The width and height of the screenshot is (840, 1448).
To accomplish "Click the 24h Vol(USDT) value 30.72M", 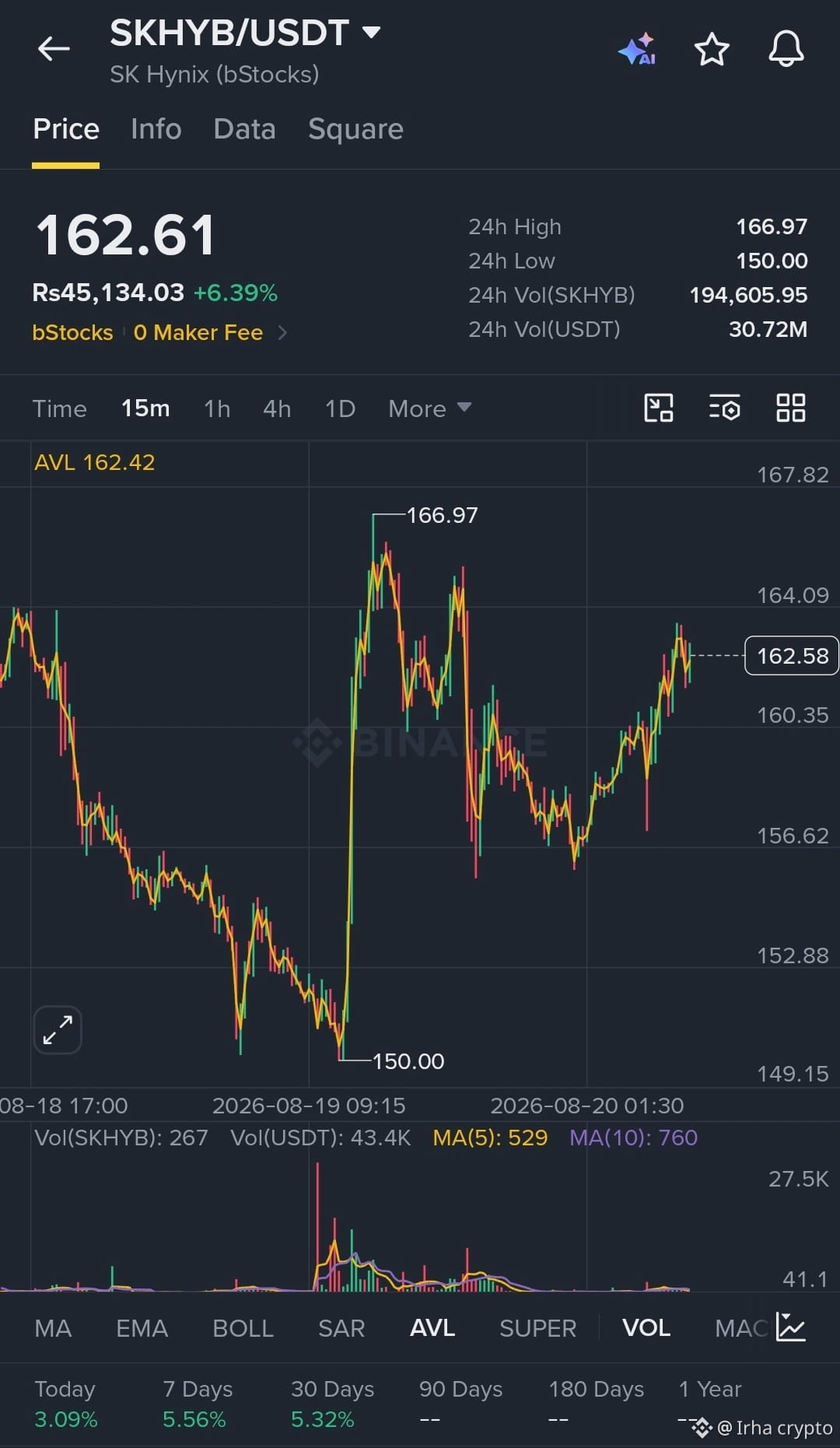I will click(x=768, y=329).
